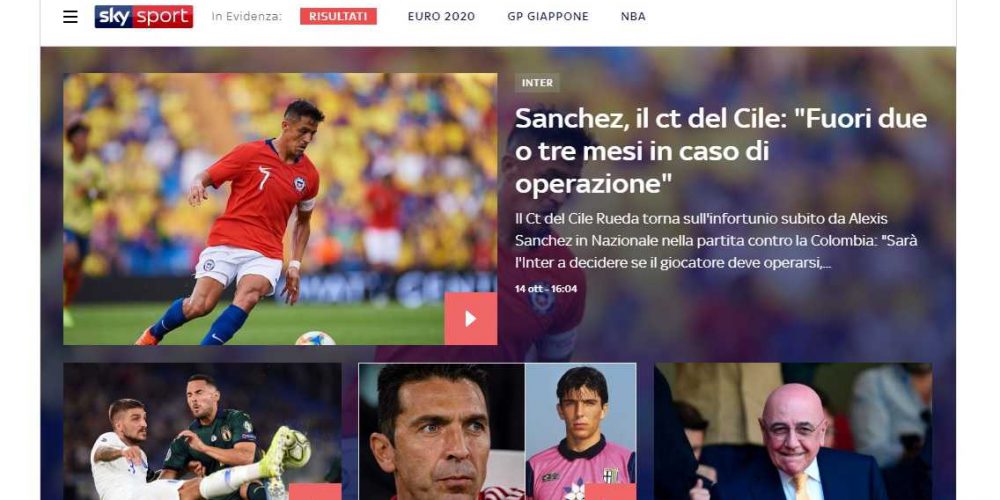Open the RISULTATI button

pyautogui.click(x=338, y=17)
